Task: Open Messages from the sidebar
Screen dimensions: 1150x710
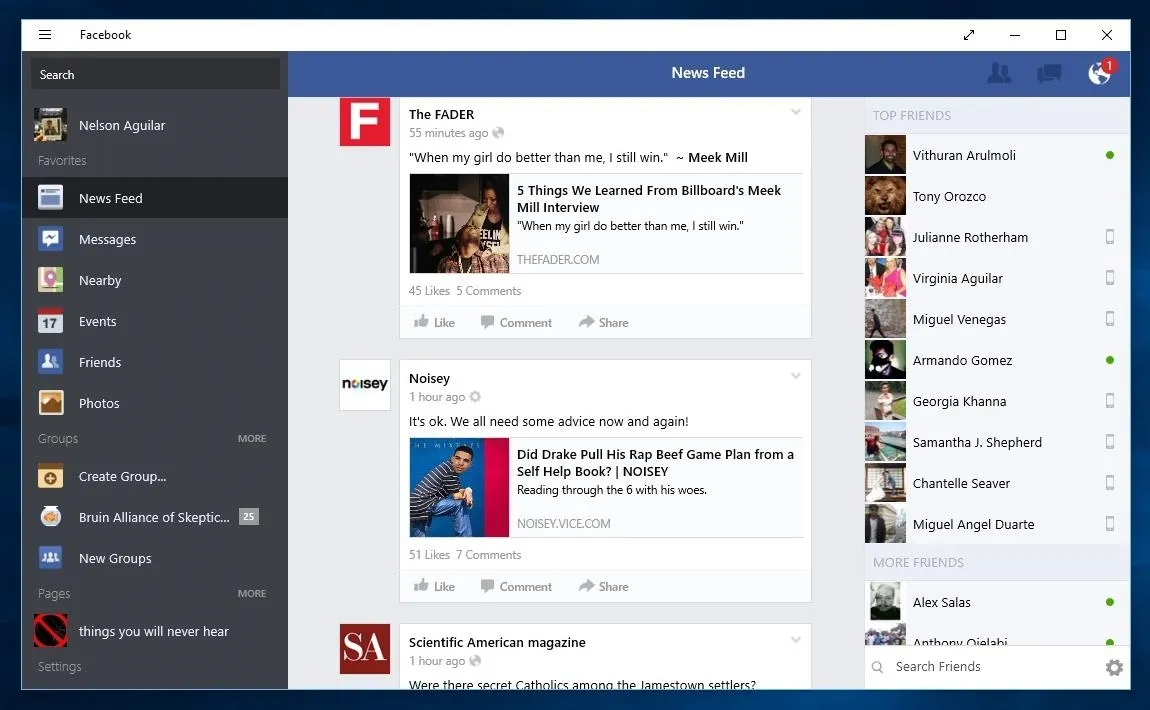Action: pyautogui.click(x=155, y=238)
